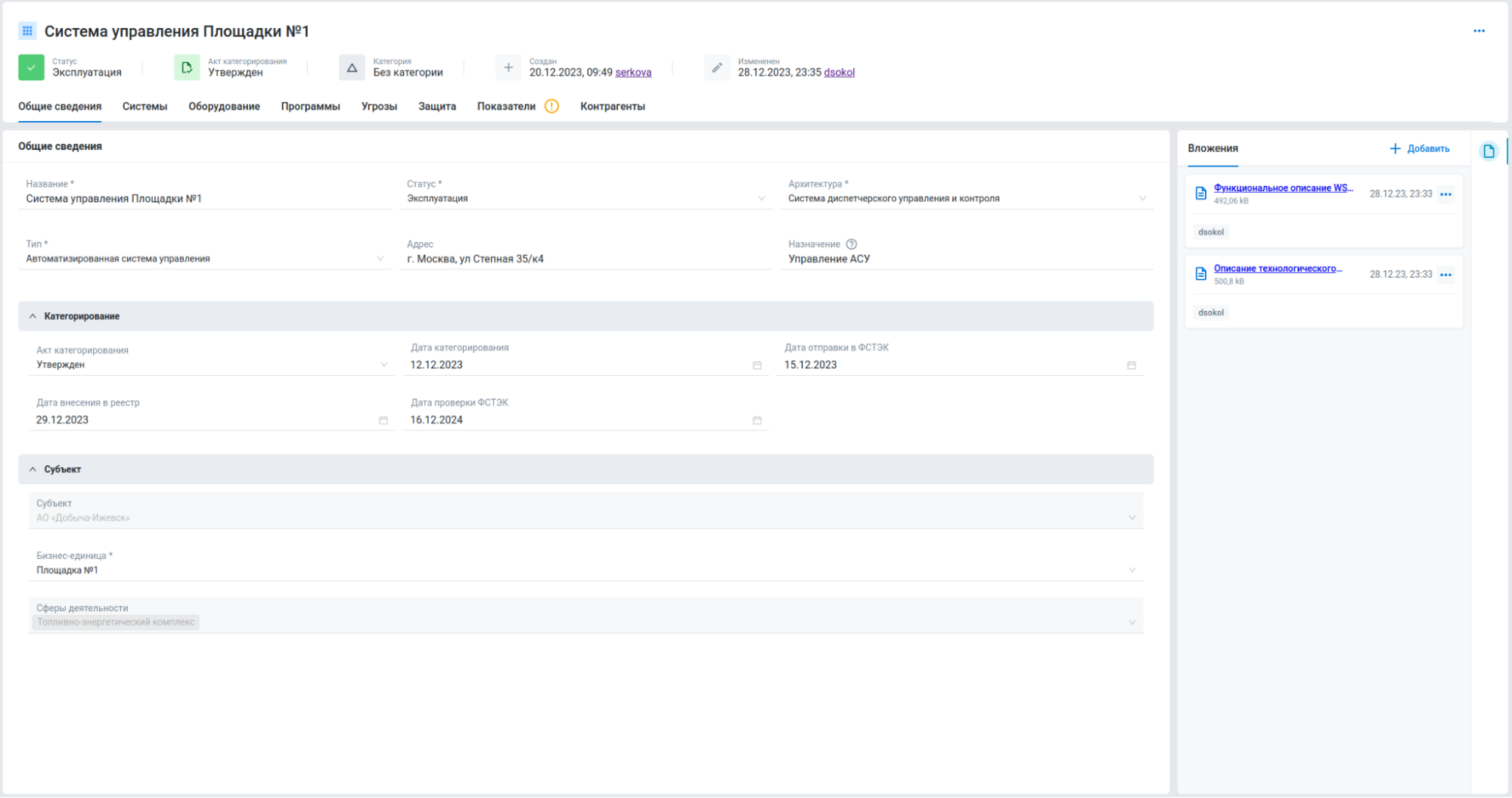
Task: Open the three-dot menu in the page header
Action: (x=1479, y=31)
